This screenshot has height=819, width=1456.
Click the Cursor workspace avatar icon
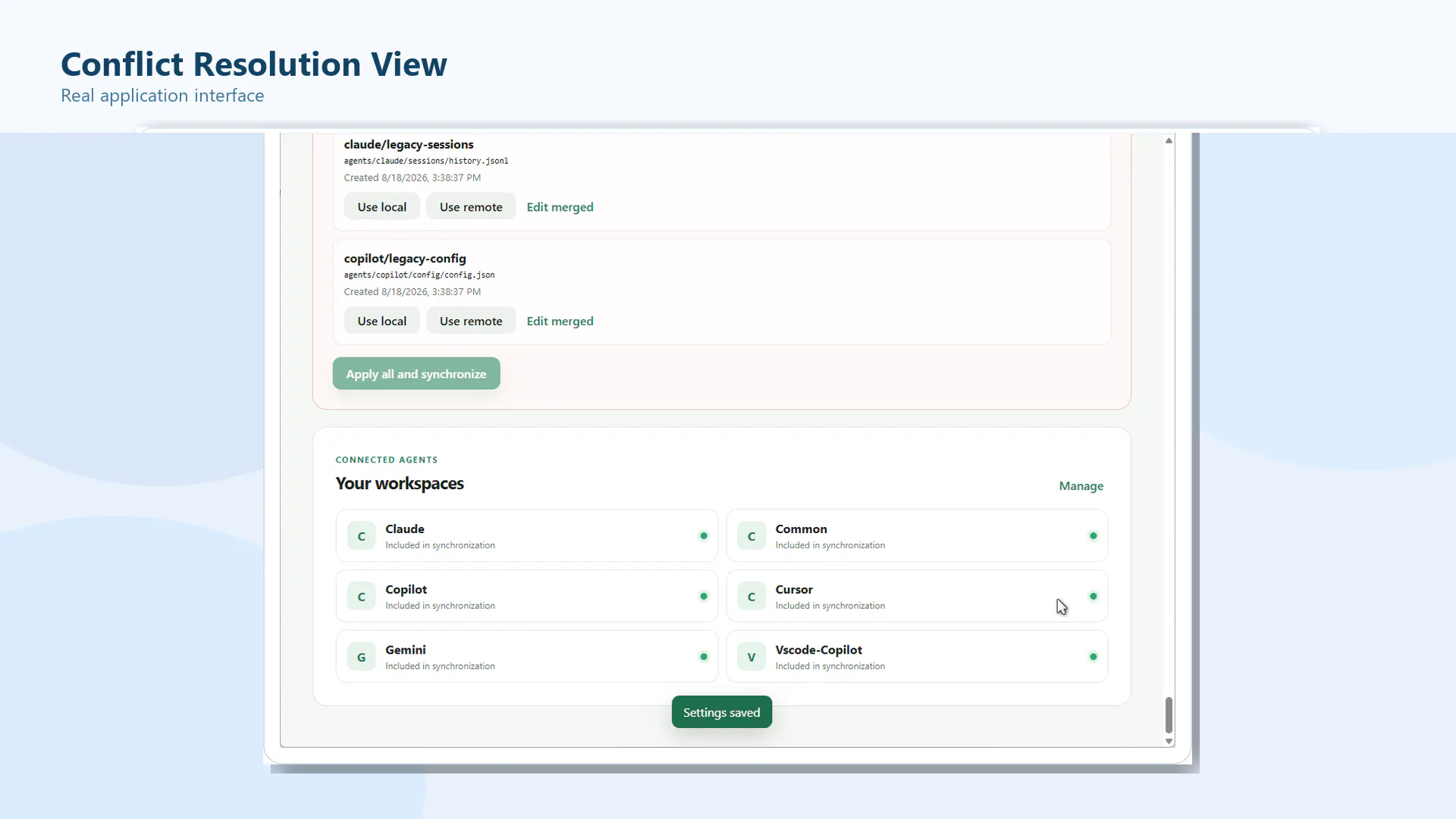click(752, 597)
